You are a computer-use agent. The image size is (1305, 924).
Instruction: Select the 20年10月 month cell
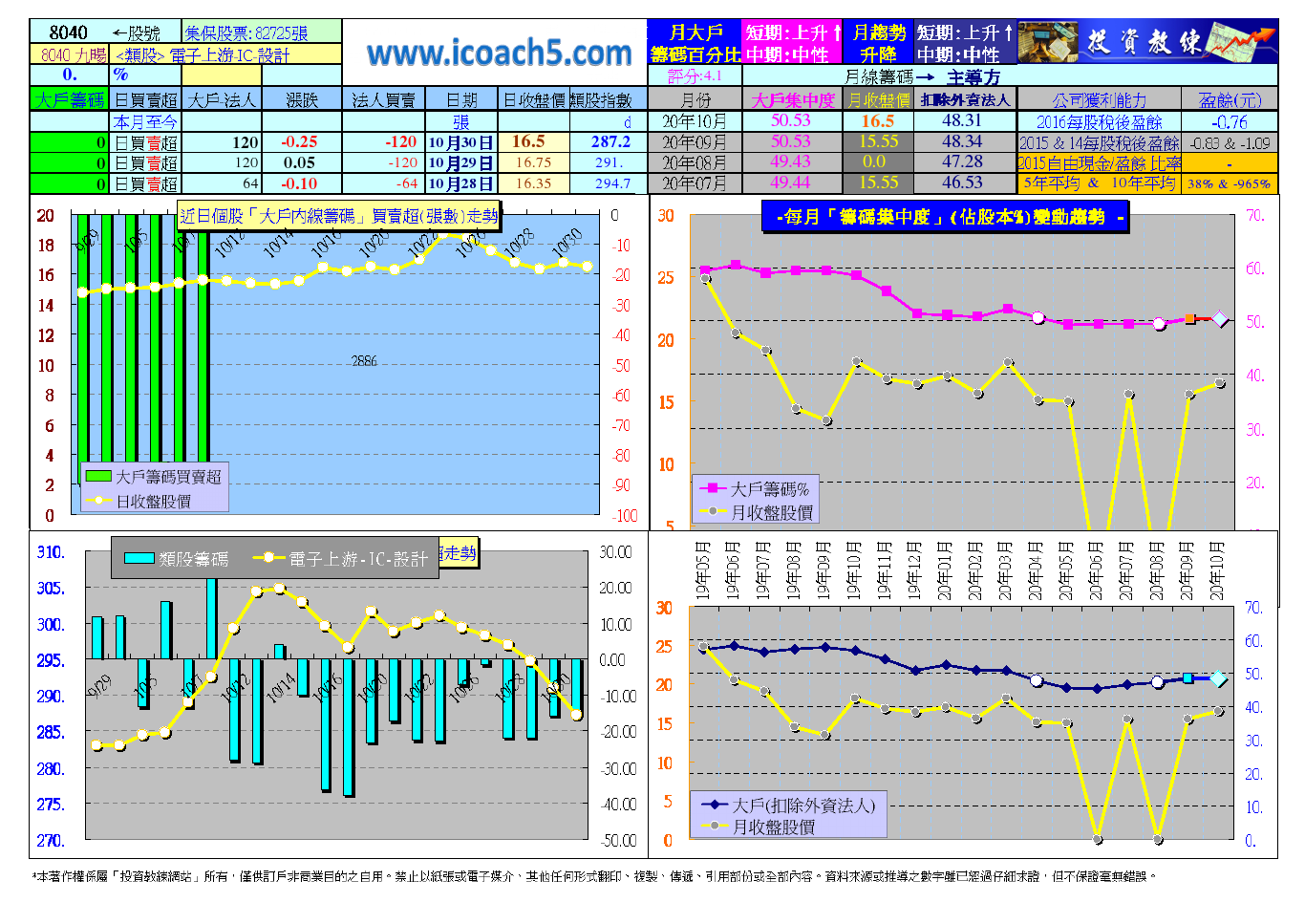click(695, 121)
